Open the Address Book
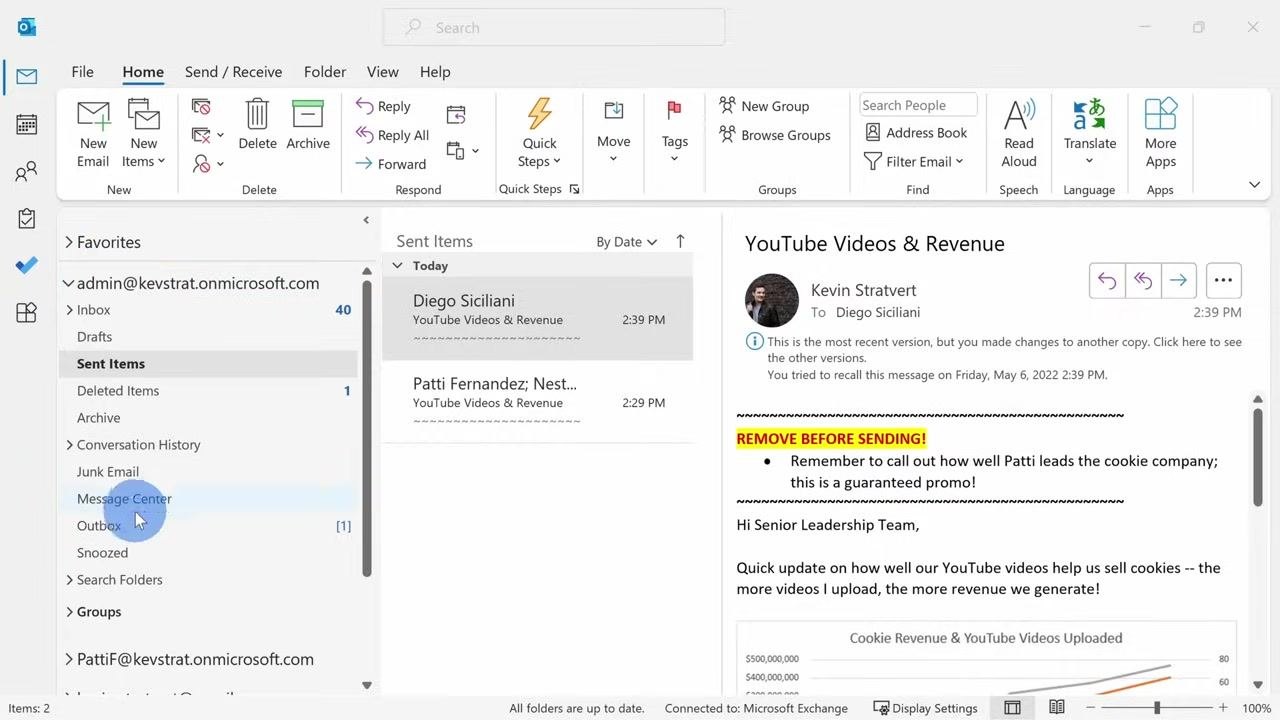The width and height of the screenshot is (1280, 720). (916, 132)
